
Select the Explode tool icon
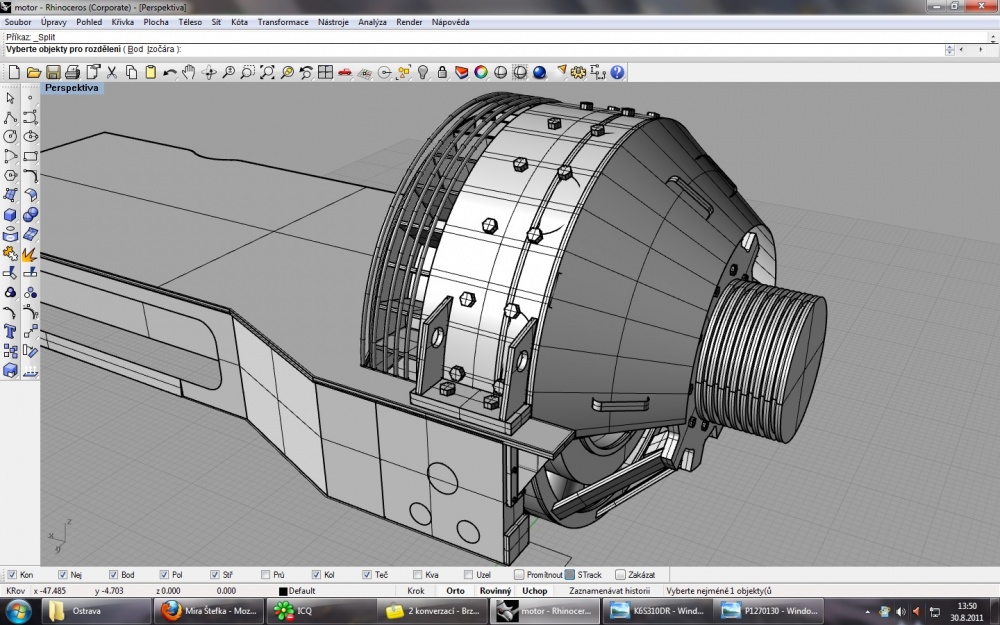[30, 254]
